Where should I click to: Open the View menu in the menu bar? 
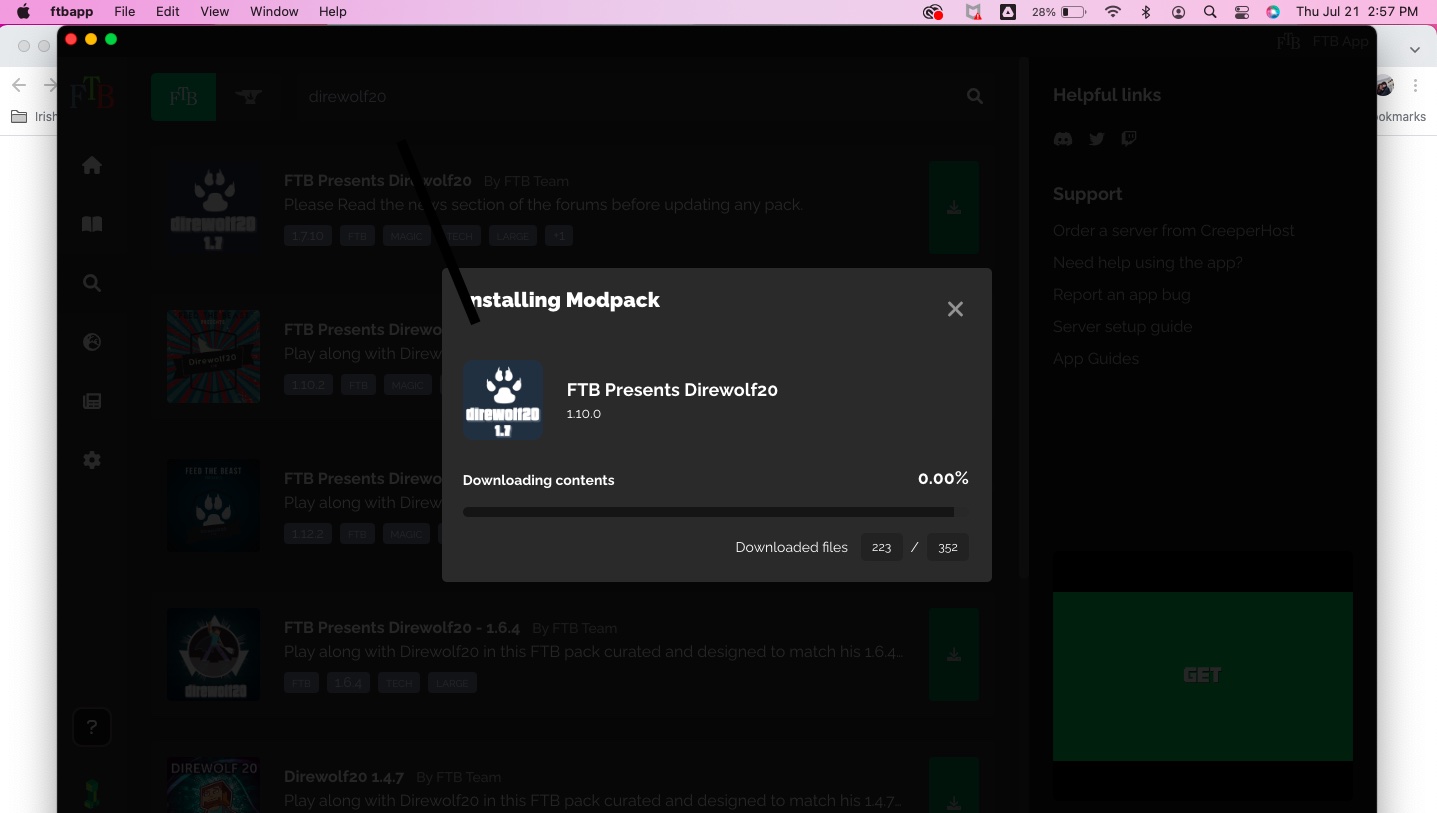point(214,11)
